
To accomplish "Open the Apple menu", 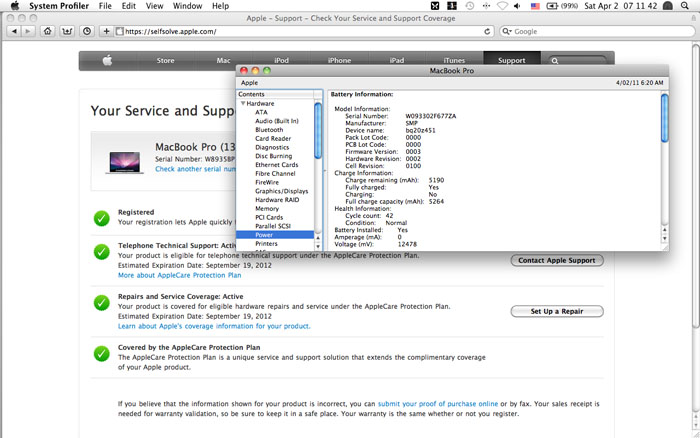I will (15, 6).
